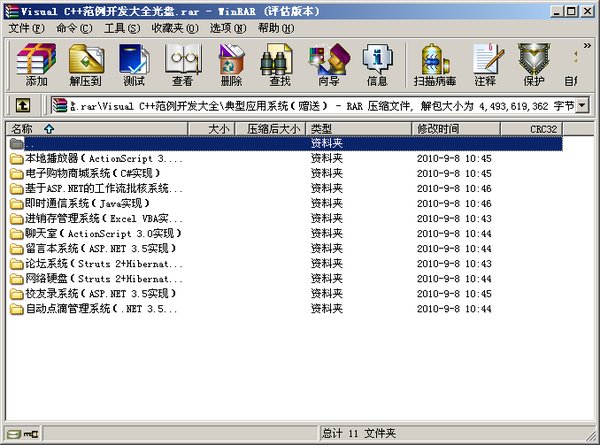Sort by 修改时间 column header
This screenshot has height=445, width=600.
[x=456, y=129]
